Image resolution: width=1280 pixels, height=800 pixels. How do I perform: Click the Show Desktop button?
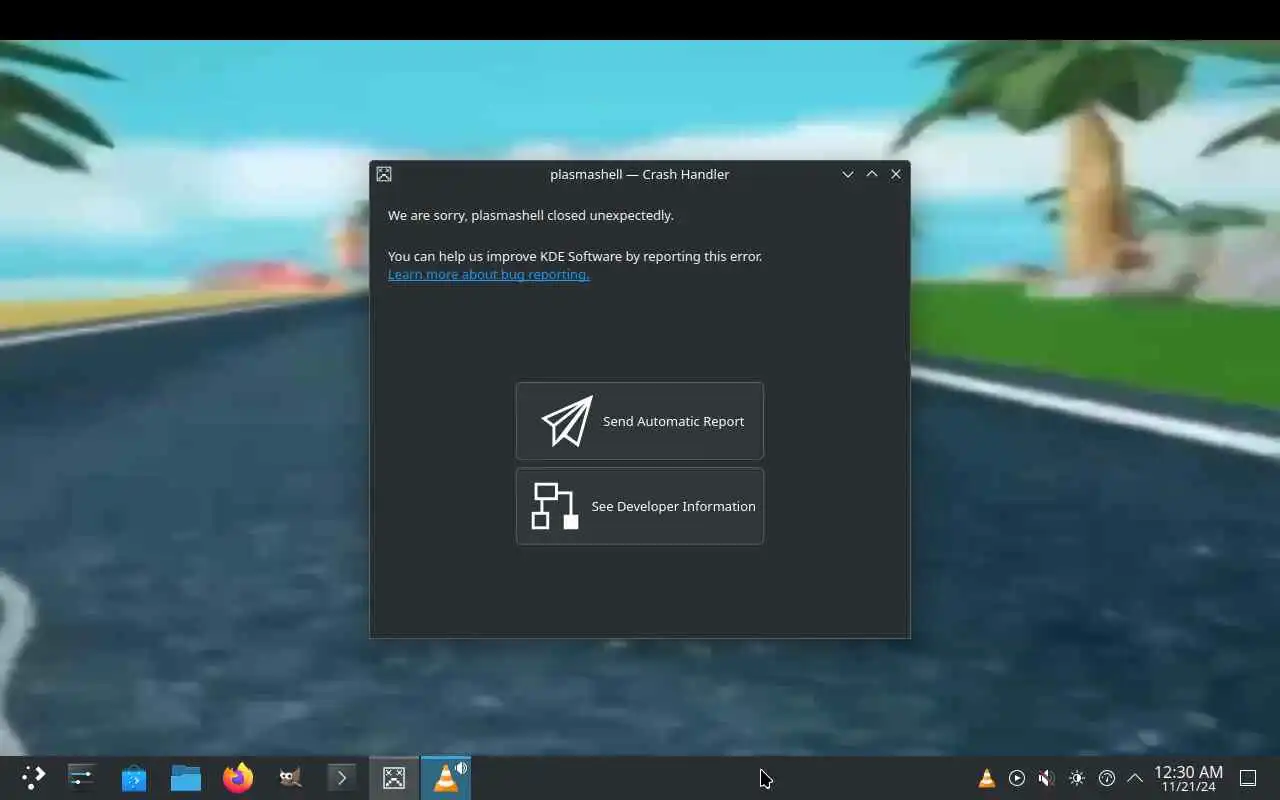coord(1248,778)
